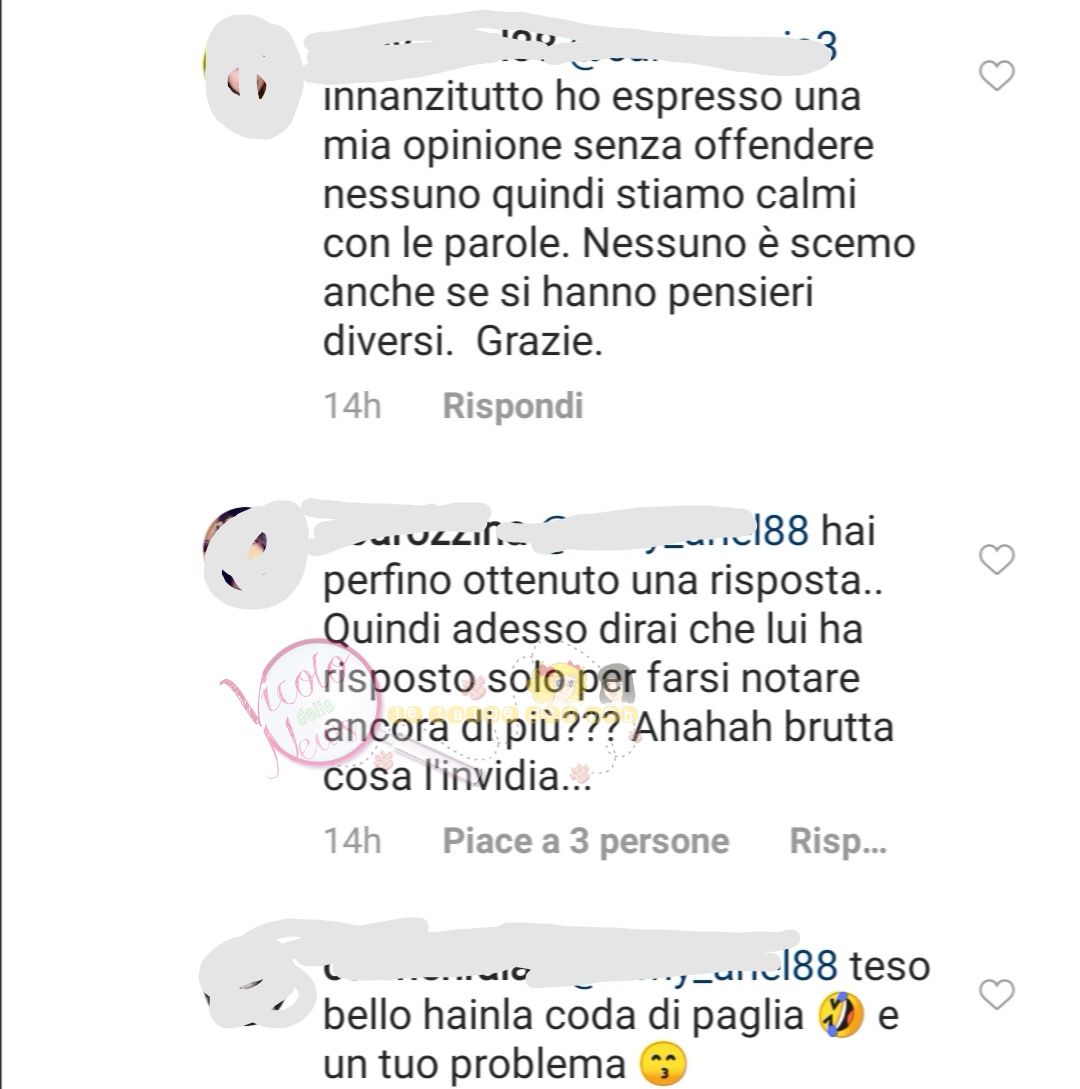Like the comment starting with 'innanzitutto ho espresso'
The image size is (1080, 1089).
click(997, 76)
